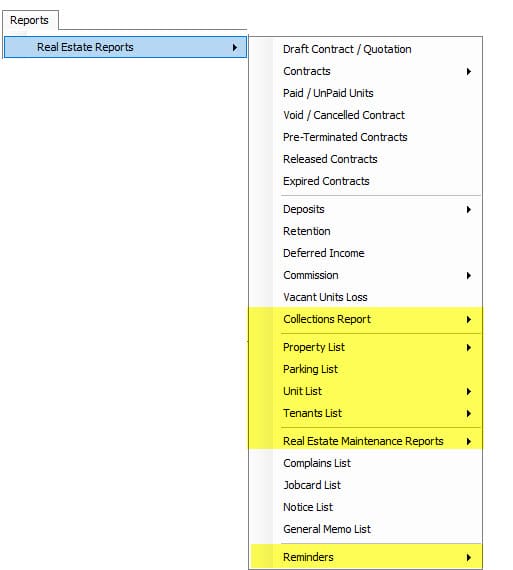This screenshot has width=513, height=570.
Task: Open the Reports tab
Action: (x=29, y=20)
